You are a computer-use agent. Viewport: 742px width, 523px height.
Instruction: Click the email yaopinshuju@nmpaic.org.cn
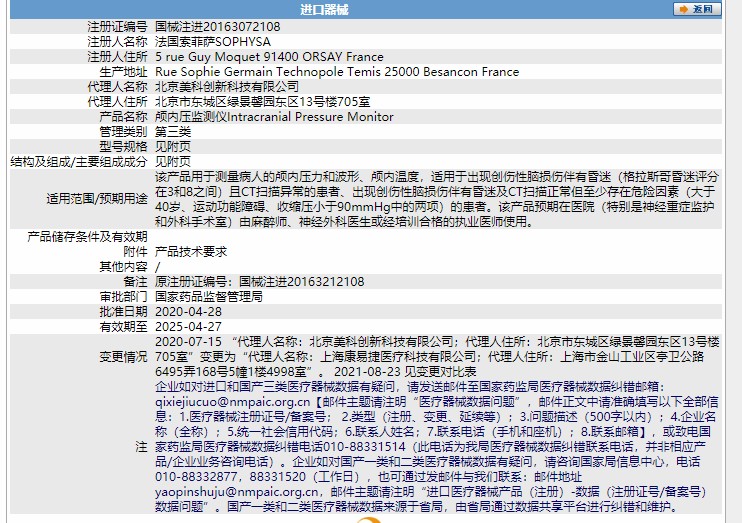[237, 492]
